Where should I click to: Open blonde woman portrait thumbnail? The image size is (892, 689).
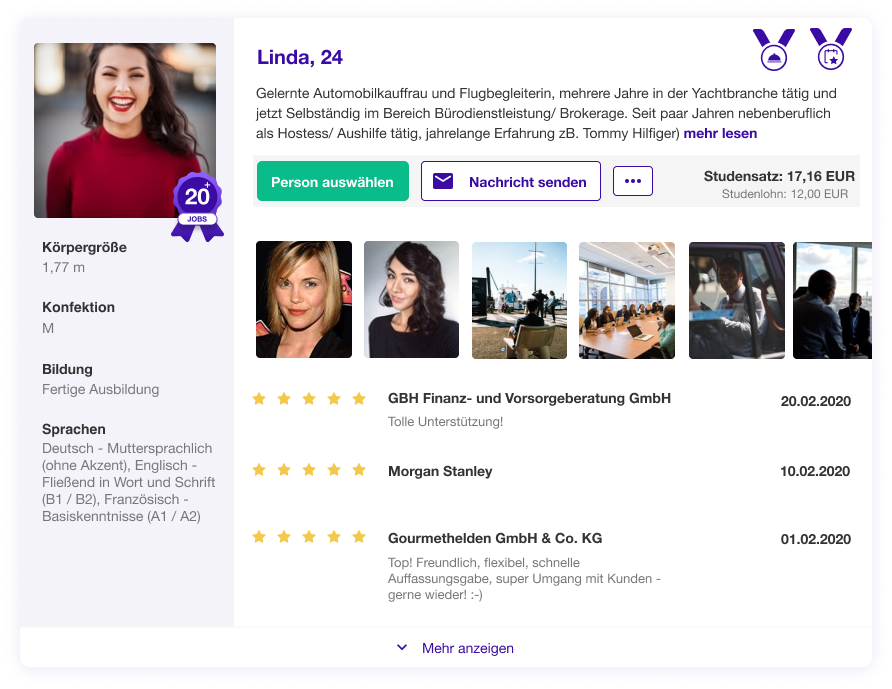tap(304, 300)
